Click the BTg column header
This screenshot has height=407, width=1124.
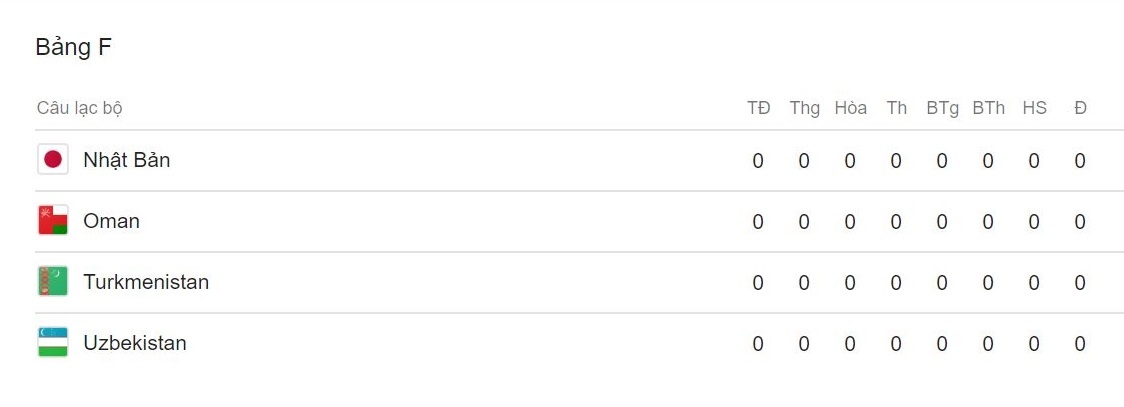942,108
